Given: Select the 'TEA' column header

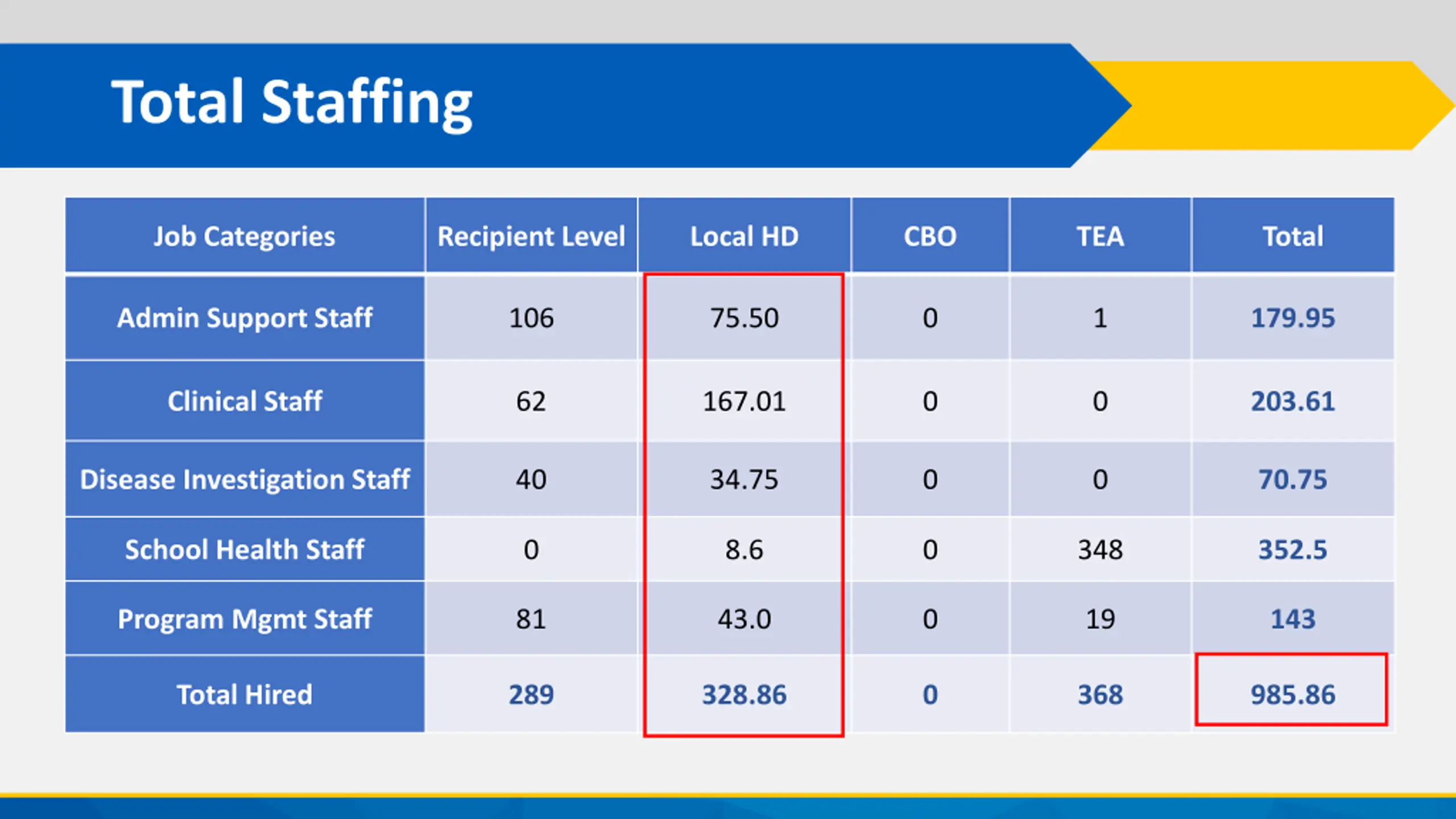Looking at the screenshot, I should click(x=1100, y=235).
